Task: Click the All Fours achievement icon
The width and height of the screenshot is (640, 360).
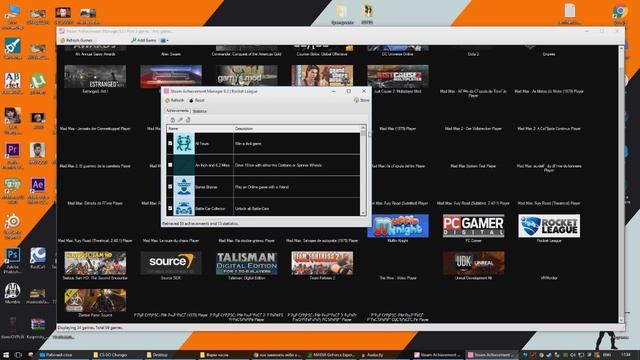Action: (184, 144)
